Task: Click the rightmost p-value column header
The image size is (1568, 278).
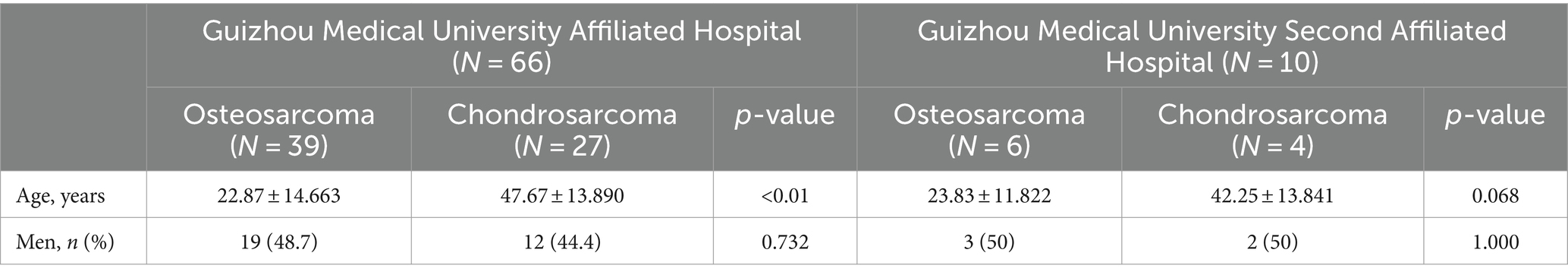Action: [x=1496, y=128]
